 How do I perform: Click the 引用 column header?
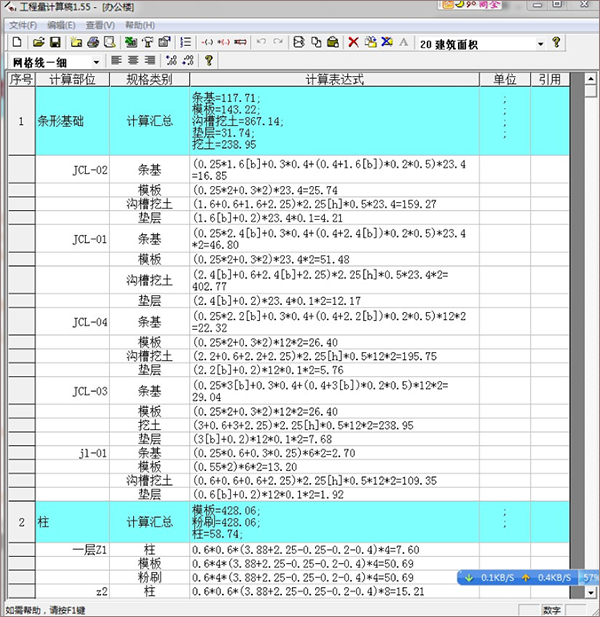pyautogui.click(x=550, y=79)
